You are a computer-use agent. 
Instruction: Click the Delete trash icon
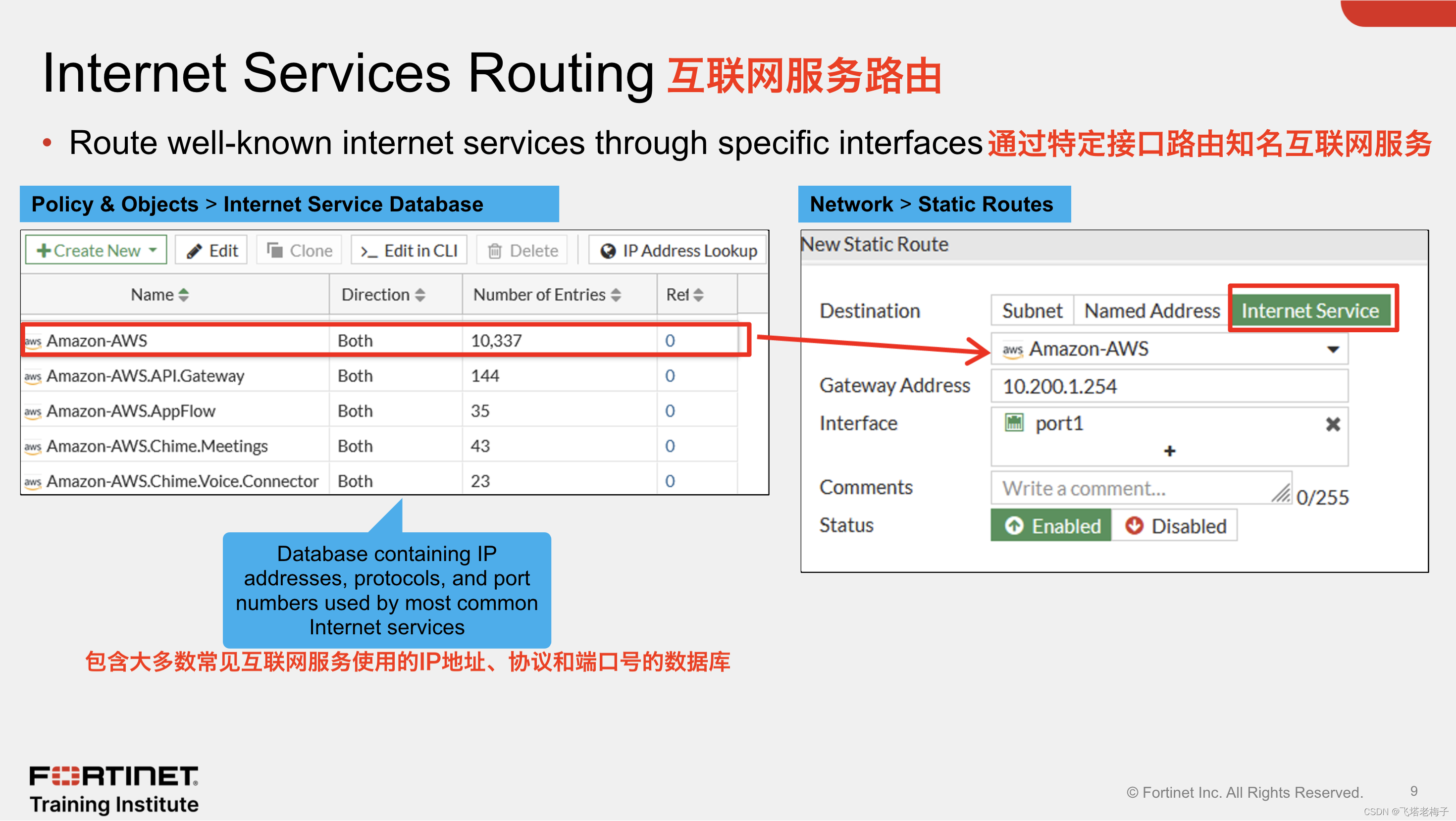(x=495, y=251)
